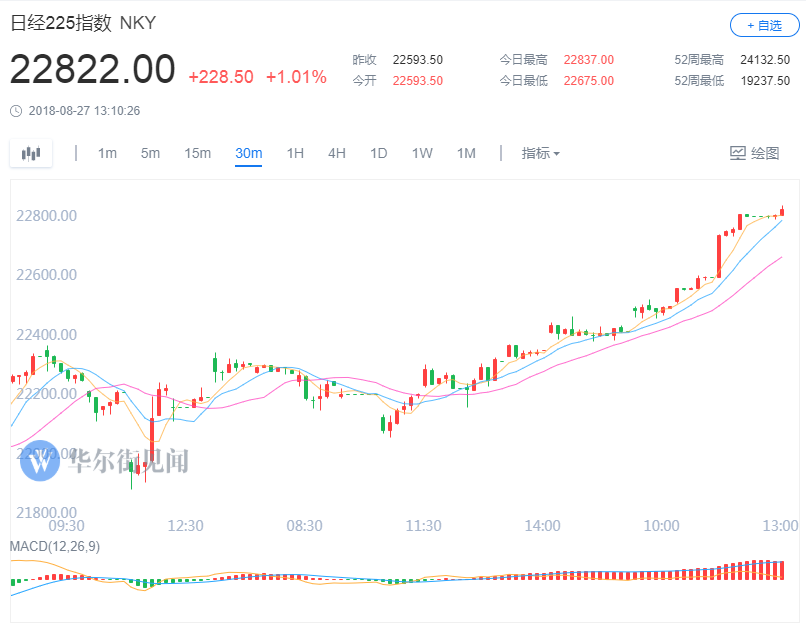The image size is (806, 629).
Task: Click the +228.50 price change value
Action: pyautogui.click(x=221, y=77)
